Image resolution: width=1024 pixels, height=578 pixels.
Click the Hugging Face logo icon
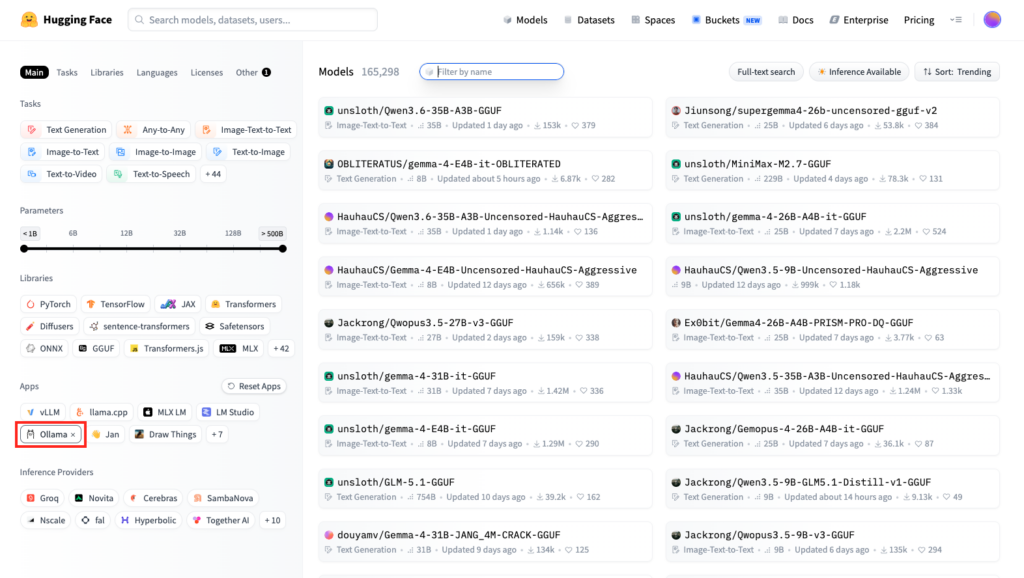[x=30, y=19]
